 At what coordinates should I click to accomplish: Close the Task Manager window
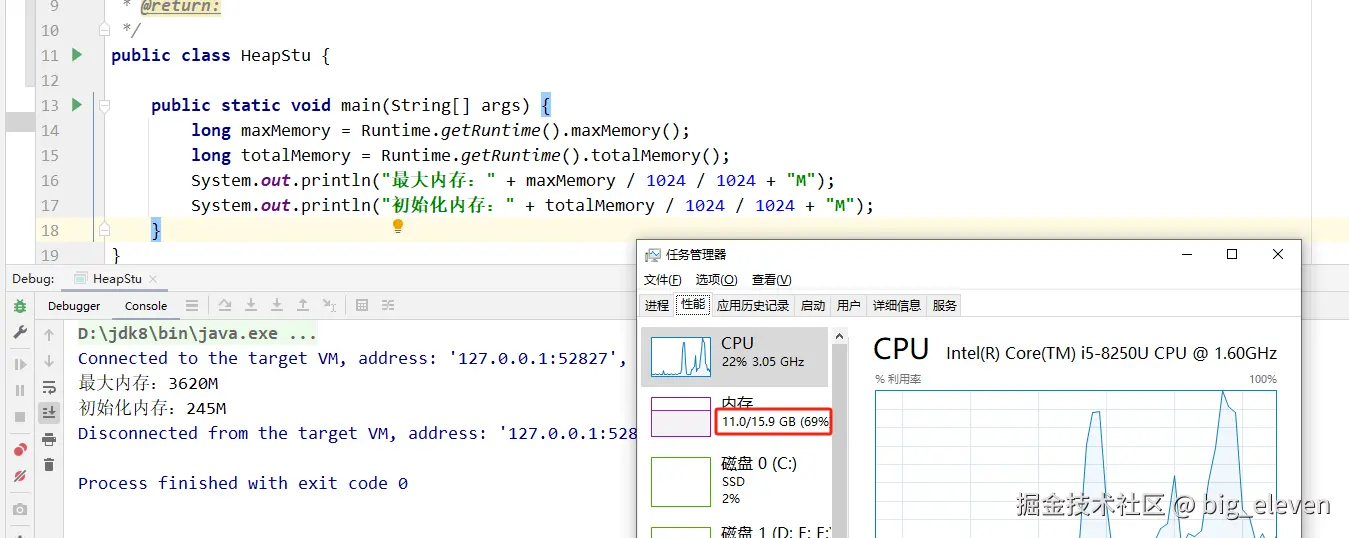click(1278, 255)
